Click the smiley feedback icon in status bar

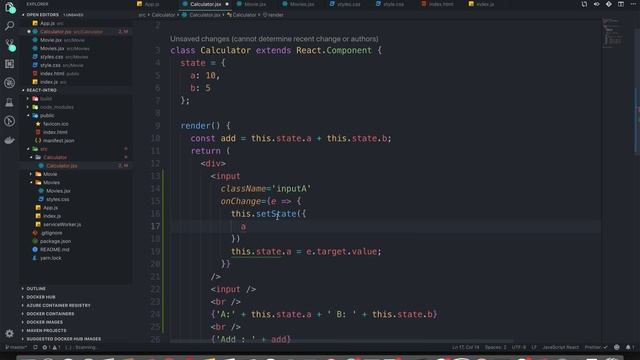[x=617, y=347]
